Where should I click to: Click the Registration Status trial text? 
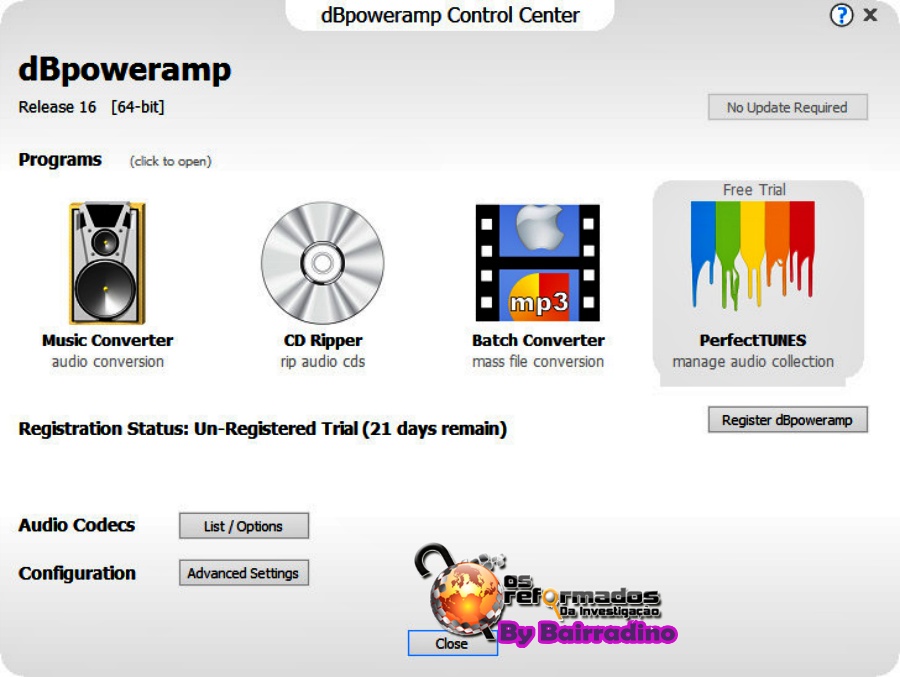(x=262, y=429)
